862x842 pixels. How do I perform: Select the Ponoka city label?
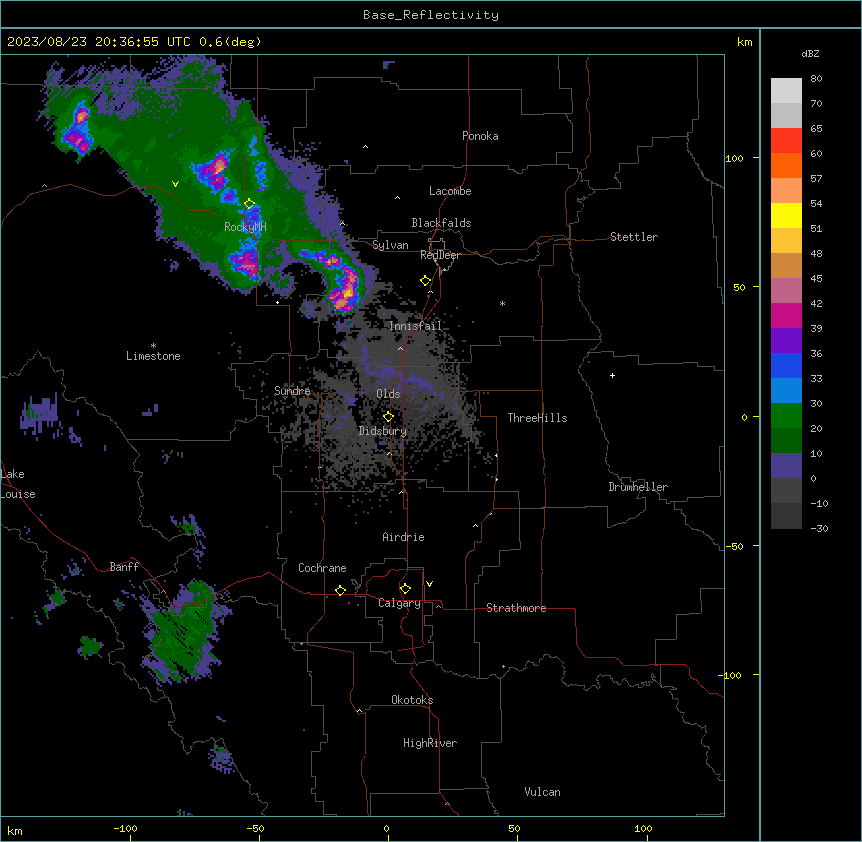click(x=480, y=136)
